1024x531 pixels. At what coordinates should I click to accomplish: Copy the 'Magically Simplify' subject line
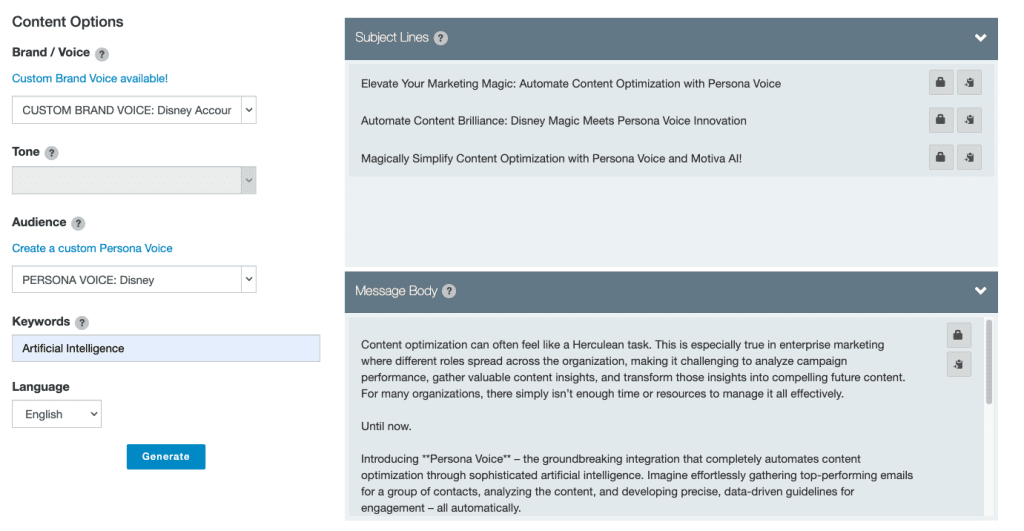tap(969, 157)
